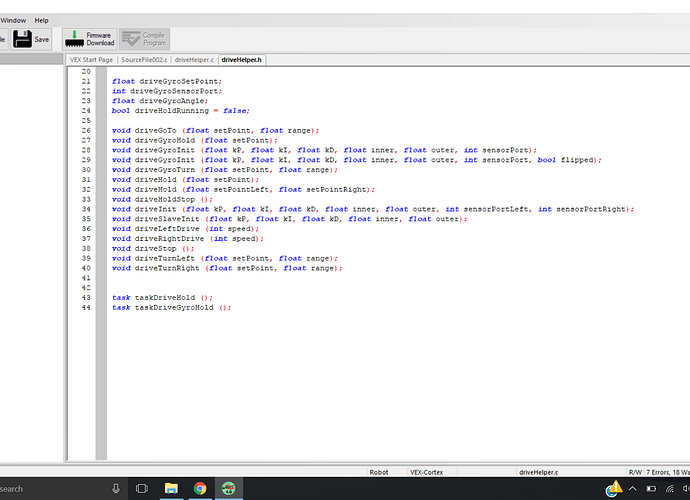
Task: Switch to the driveHelper.c tab
Action: [x=194, y=60]
